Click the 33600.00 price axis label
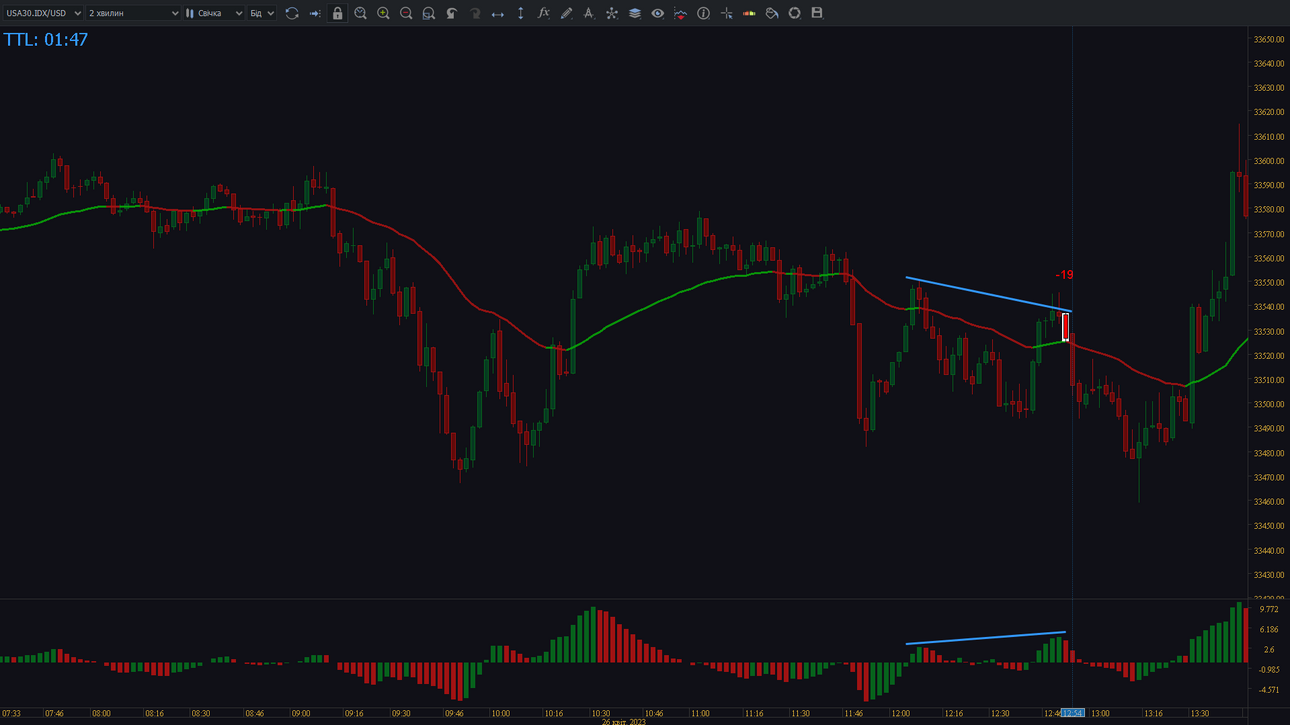This screenshot has width=1290, height=725. tap(1269, 161)
